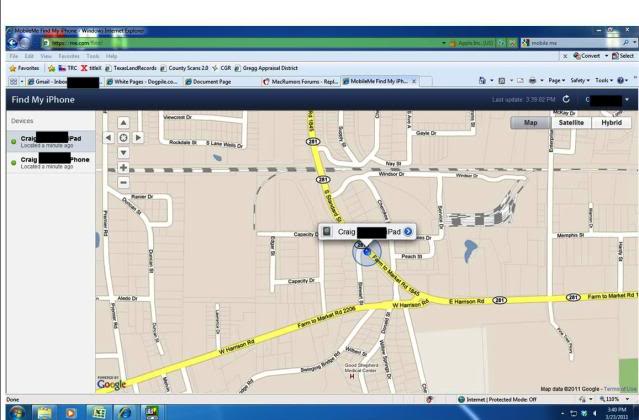Click the system tray clock showing 3:40 PM

617,413
